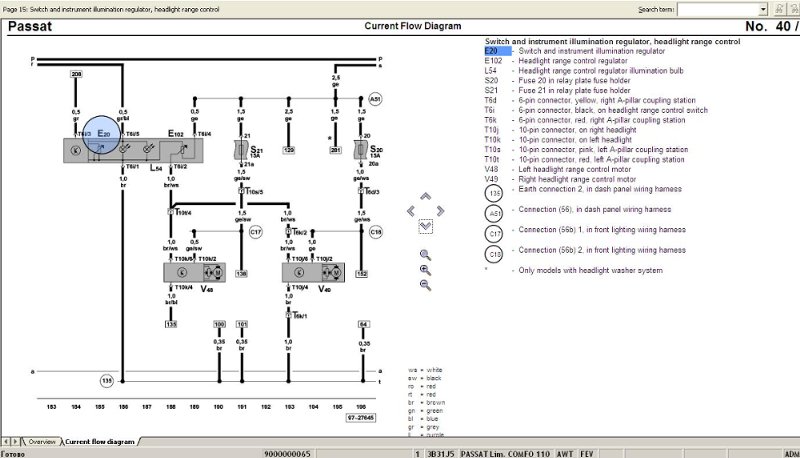800x458 pixels.
Task: Click the E20 component highlighted in the diagram
Action: [x=102, y=135]
